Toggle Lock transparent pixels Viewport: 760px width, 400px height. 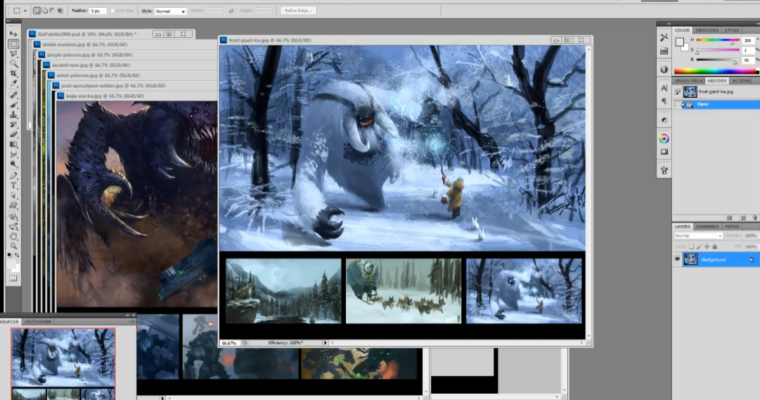pos(692,247)
